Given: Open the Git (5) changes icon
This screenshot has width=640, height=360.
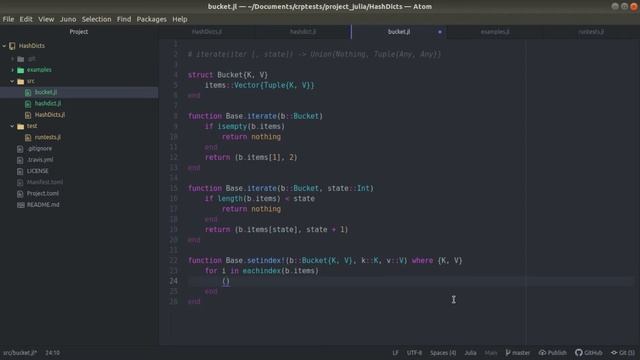Looking at the screenshot, I should pyautogui.click(x=614, y=353).
